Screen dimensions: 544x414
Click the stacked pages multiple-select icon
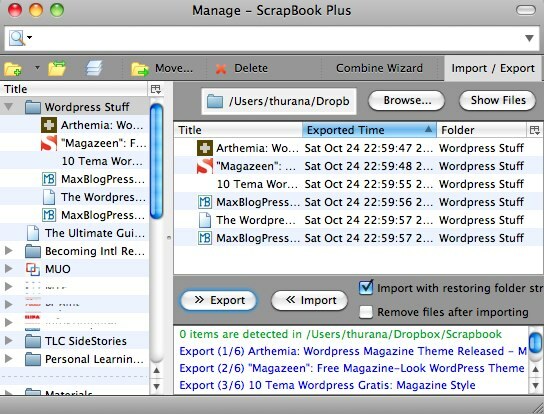(94, 68)
